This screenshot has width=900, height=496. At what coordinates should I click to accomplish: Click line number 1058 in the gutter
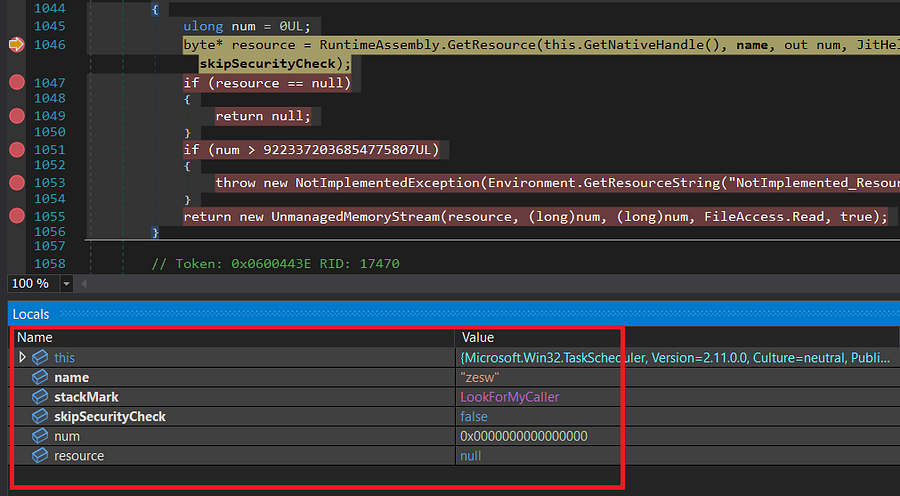click(x=49, y=264)
